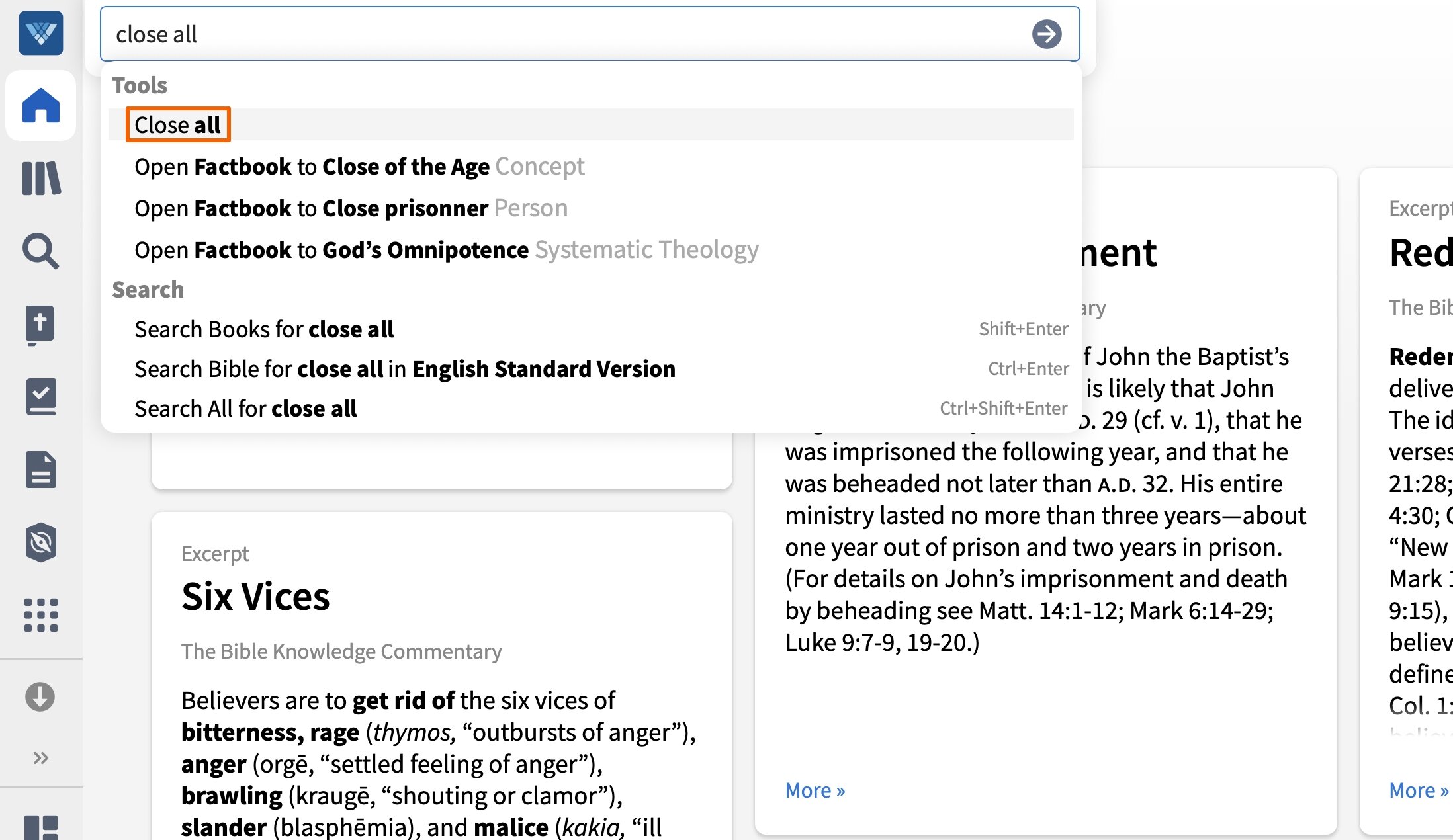Select Search Bible for close all in ESV
This screenshot has width=1453, height=840.
[405, 369]
